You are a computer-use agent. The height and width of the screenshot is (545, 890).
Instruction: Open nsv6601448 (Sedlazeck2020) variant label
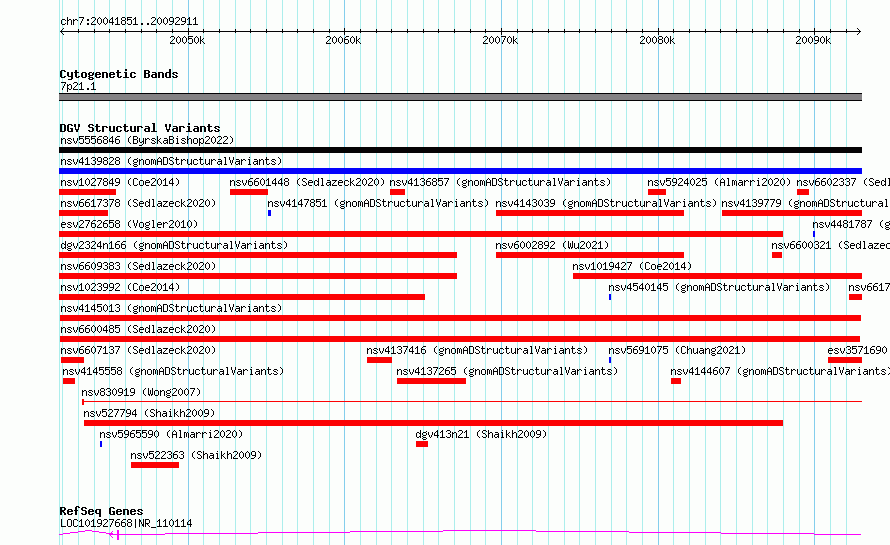307,182
